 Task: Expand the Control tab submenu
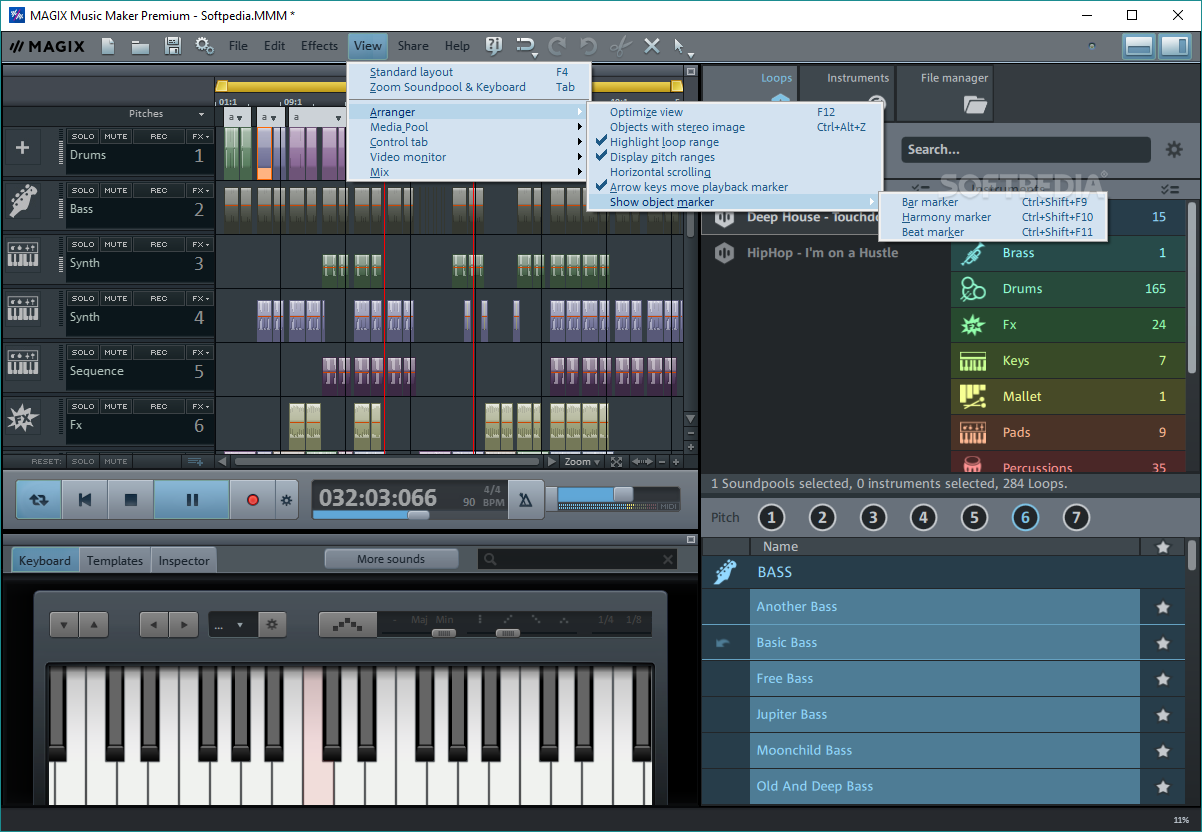click(468, 142)
